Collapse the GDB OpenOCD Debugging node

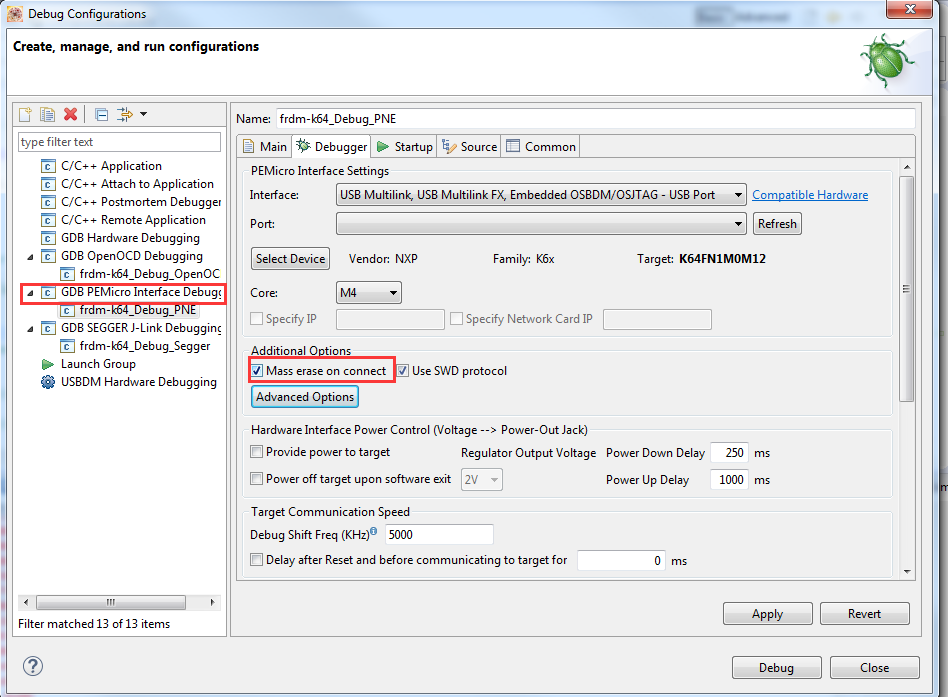30,257
